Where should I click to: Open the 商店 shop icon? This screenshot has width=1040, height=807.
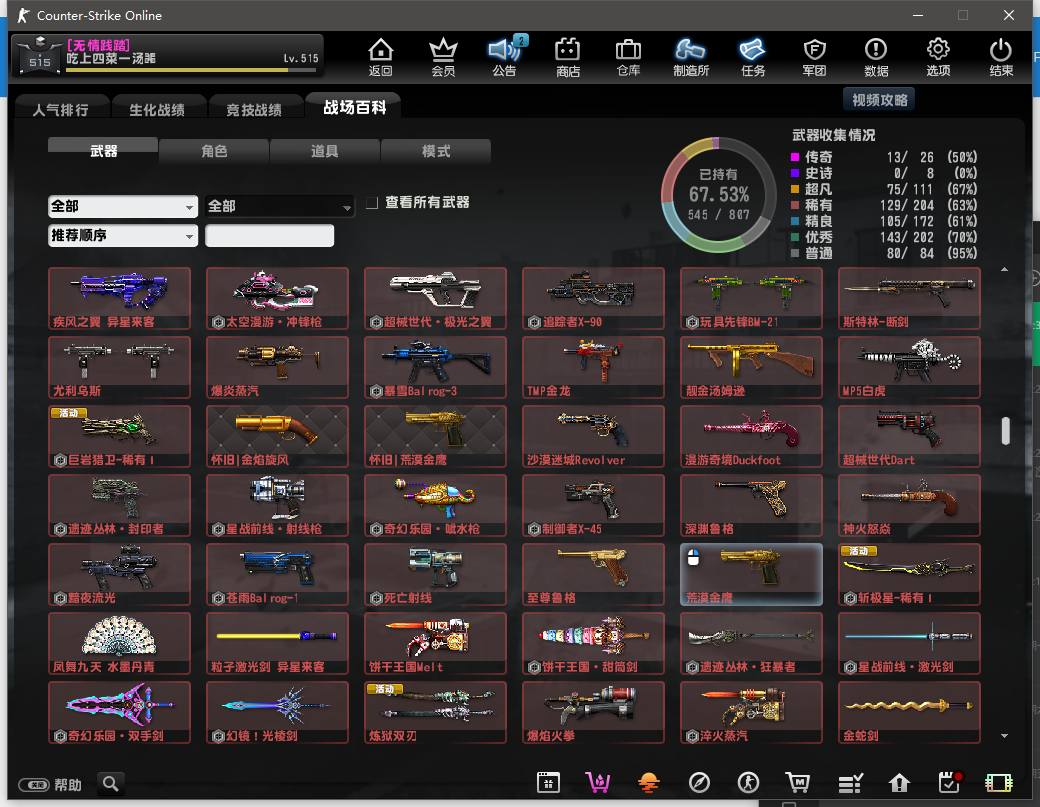coord(568,57)
